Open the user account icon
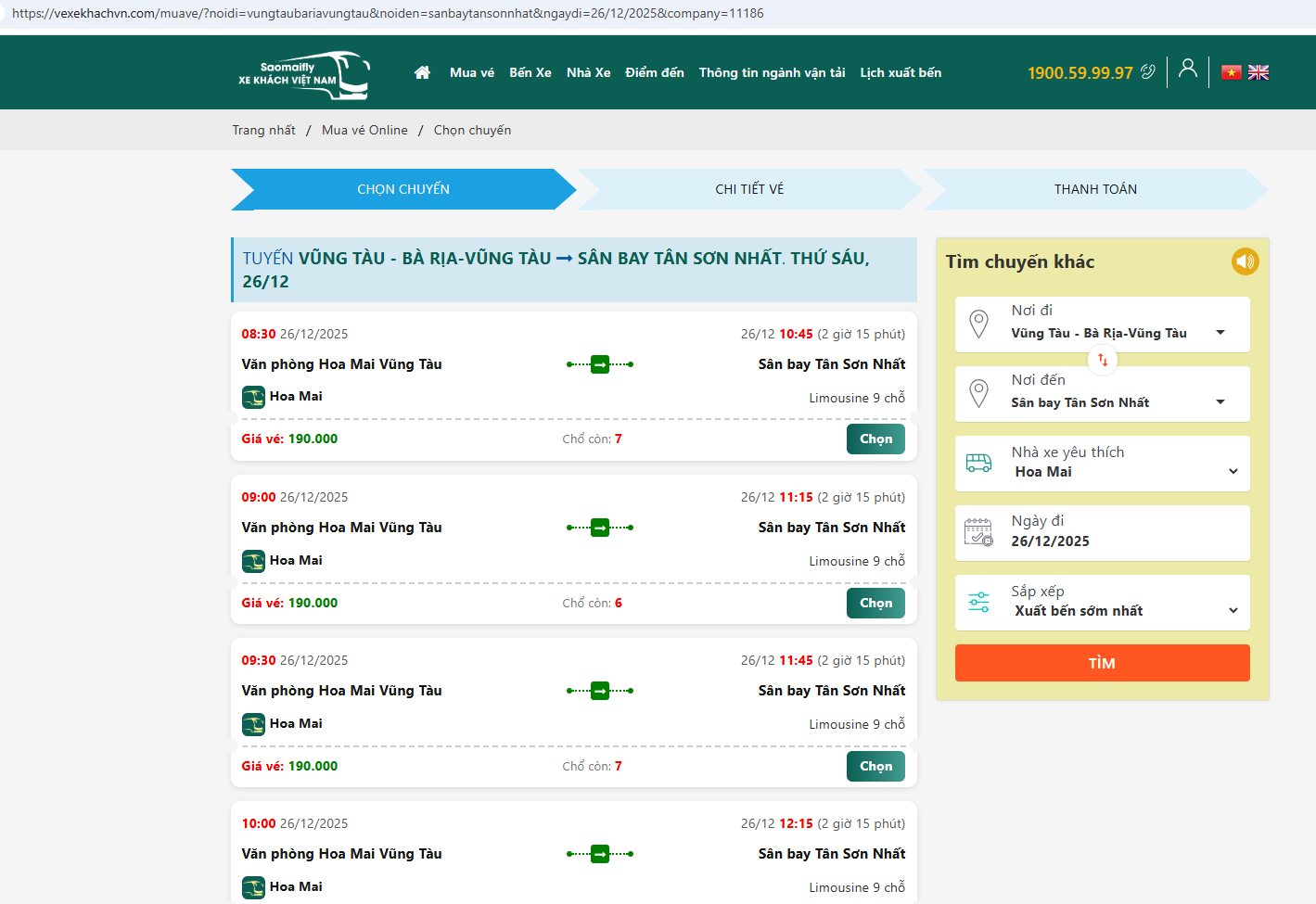Image resolution: width=1316 pixels, height=904 pixels. tap(1187, 69)
